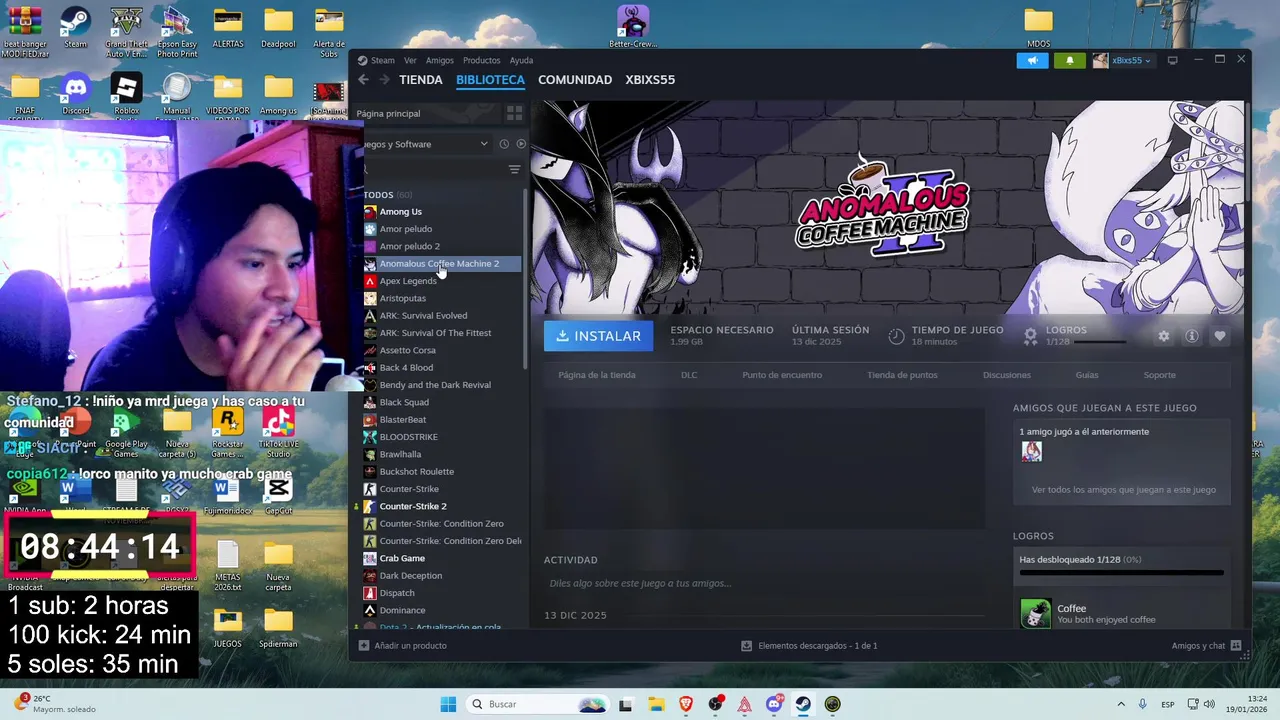
Task: Open the Discusiones tab
Action: point(1007,375)
